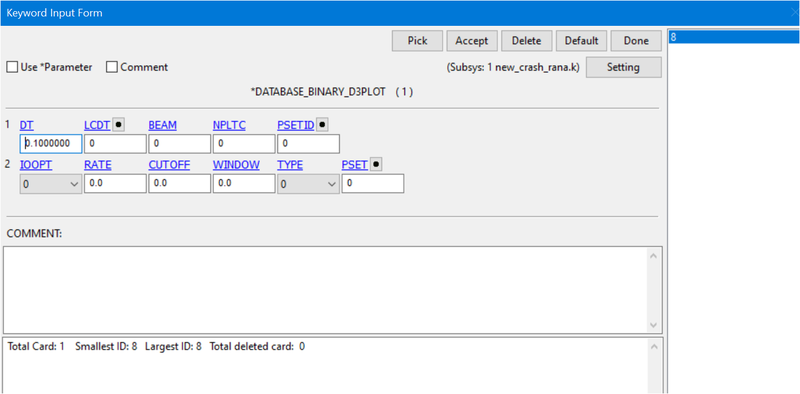Toggle the Comment checkbox
The height and width of the screenshot is (394, 800).
112,67
